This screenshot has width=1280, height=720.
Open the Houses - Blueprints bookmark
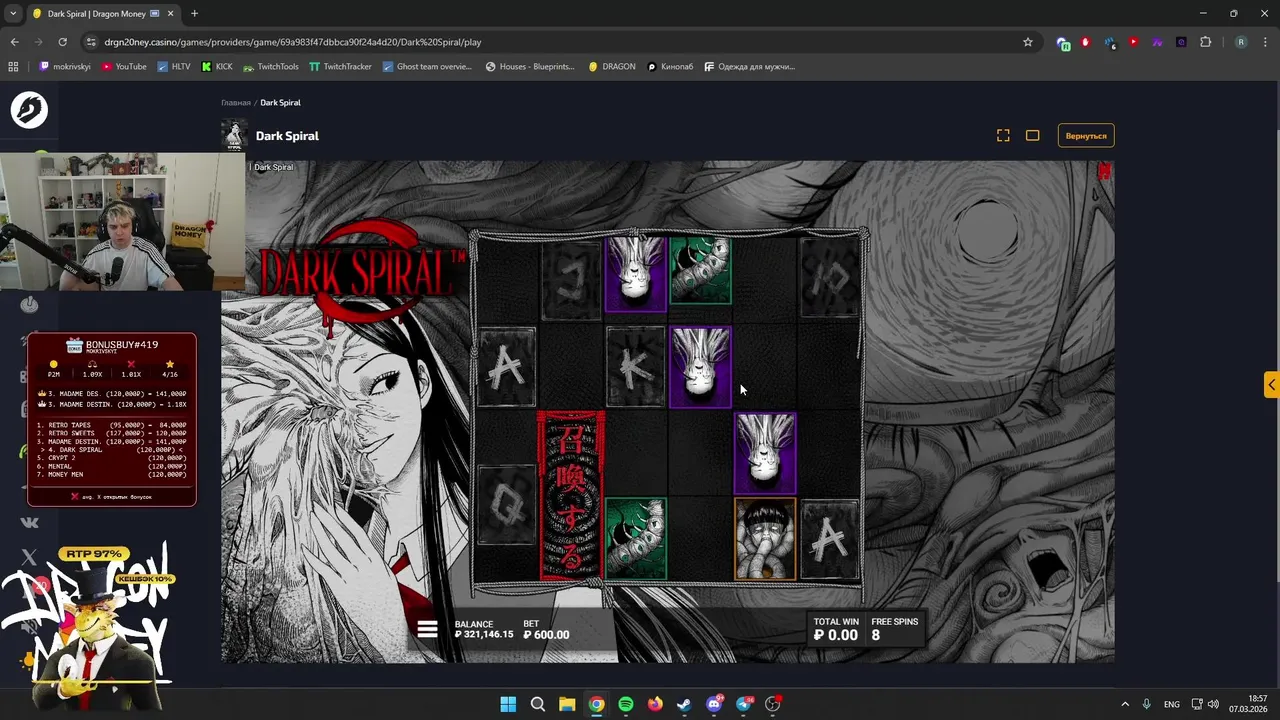[530, 67]
